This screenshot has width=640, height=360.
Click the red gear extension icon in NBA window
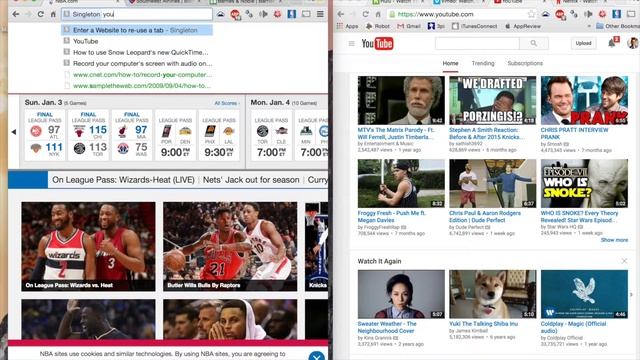pyautogui.click(x=278, y=14)
